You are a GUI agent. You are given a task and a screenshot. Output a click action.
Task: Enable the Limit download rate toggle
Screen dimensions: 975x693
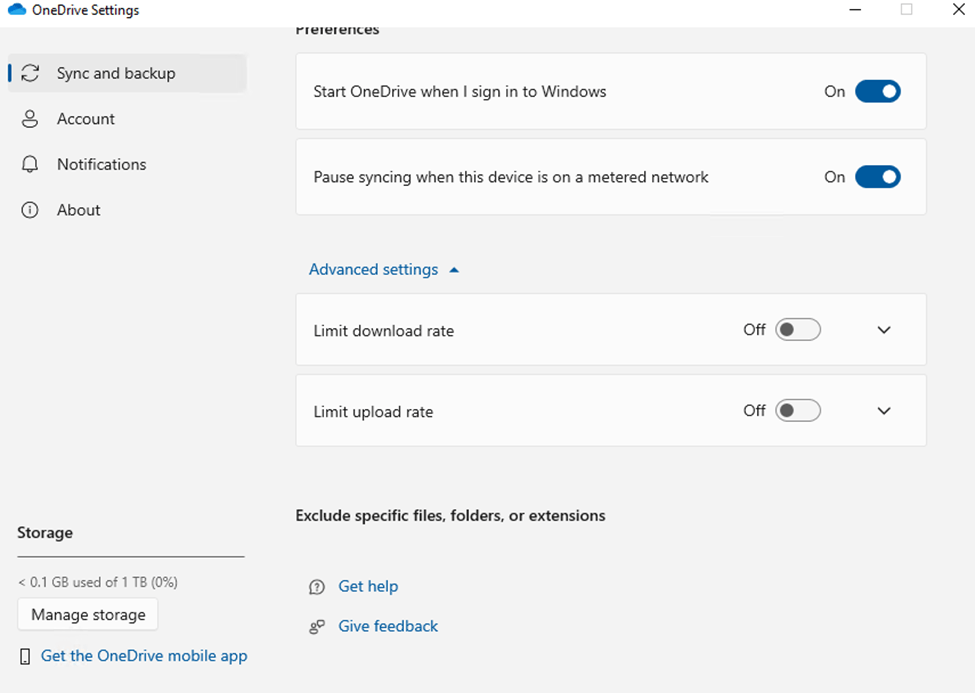pyautogui.click(x=798, y=330)
